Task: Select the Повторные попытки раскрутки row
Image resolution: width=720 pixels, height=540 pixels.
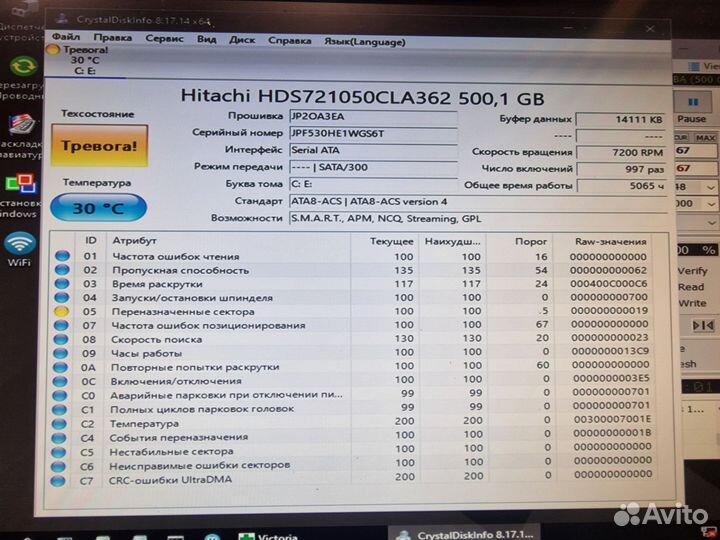Action: 353,366
